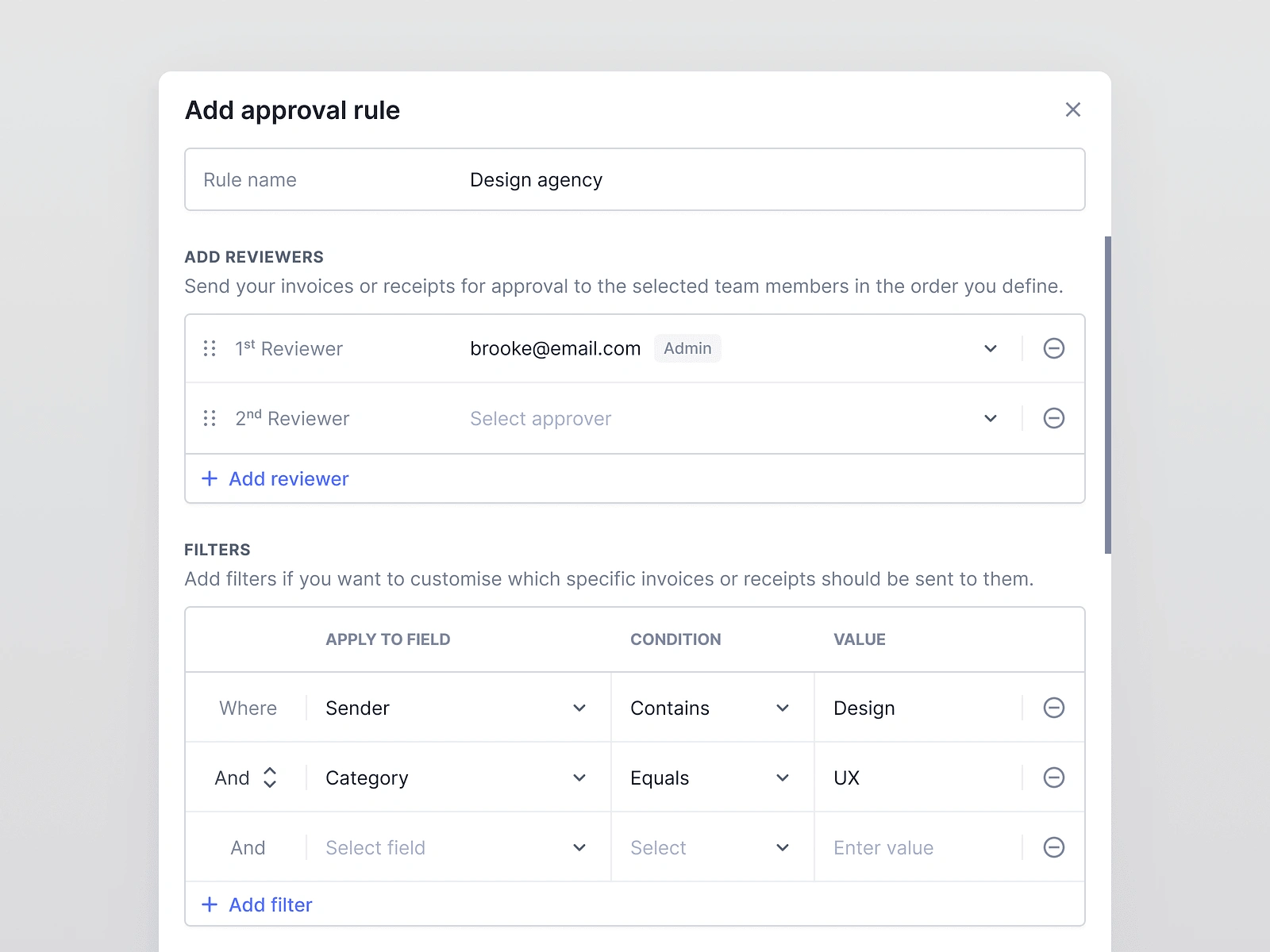
Task: Delete the Sender filter row
Action: pos(1053,708)
